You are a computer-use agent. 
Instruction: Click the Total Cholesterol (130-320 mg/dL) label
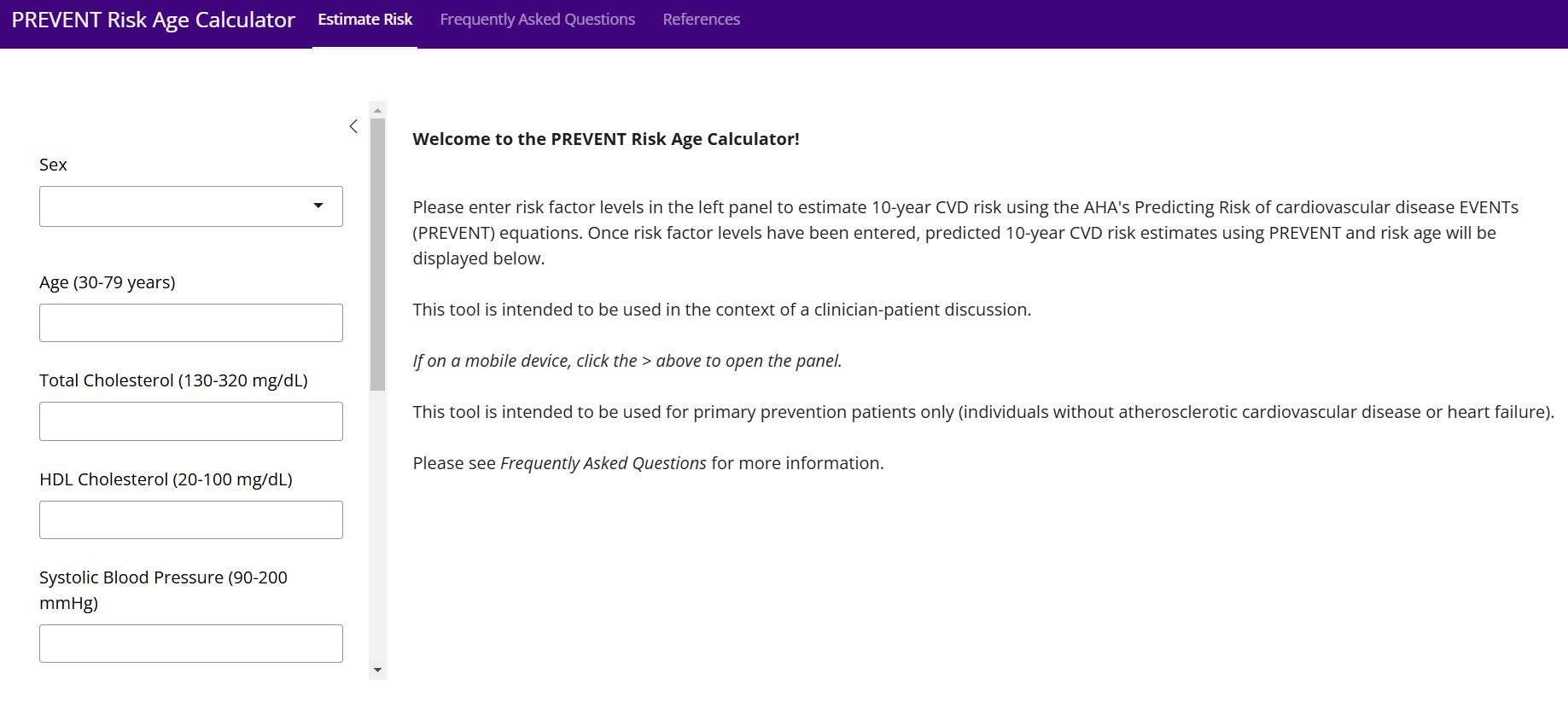(x=173, y=380)
